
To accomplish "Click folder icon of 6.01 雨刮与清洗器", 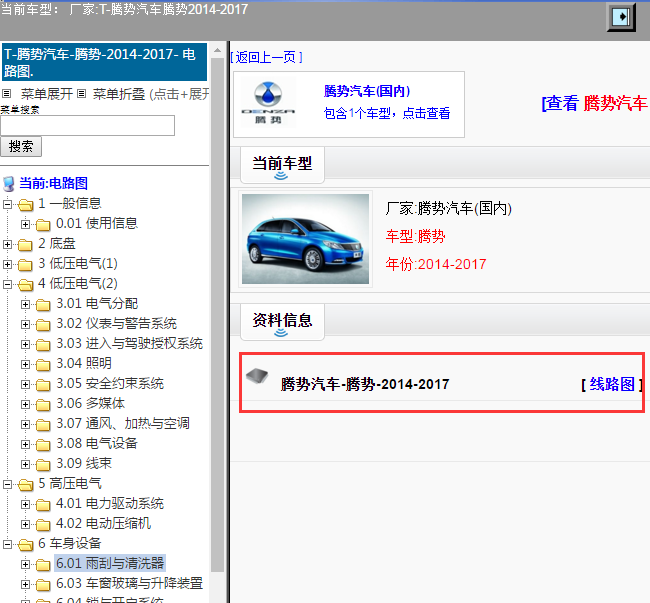I will pos(43,564).
